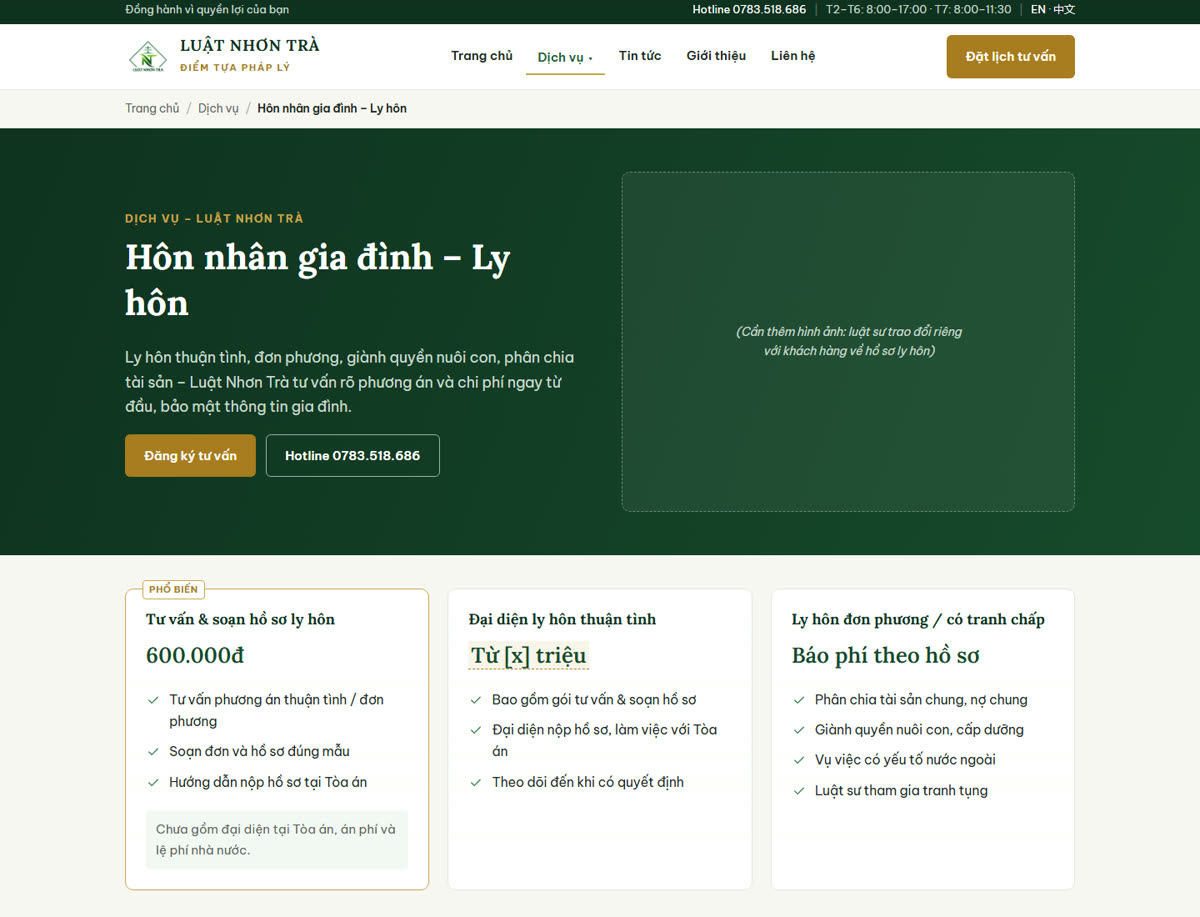This screenshot has height=917, width=1200.
Task: Expand the Dịch vụ dropdown menu
Action: coord(565,57)
